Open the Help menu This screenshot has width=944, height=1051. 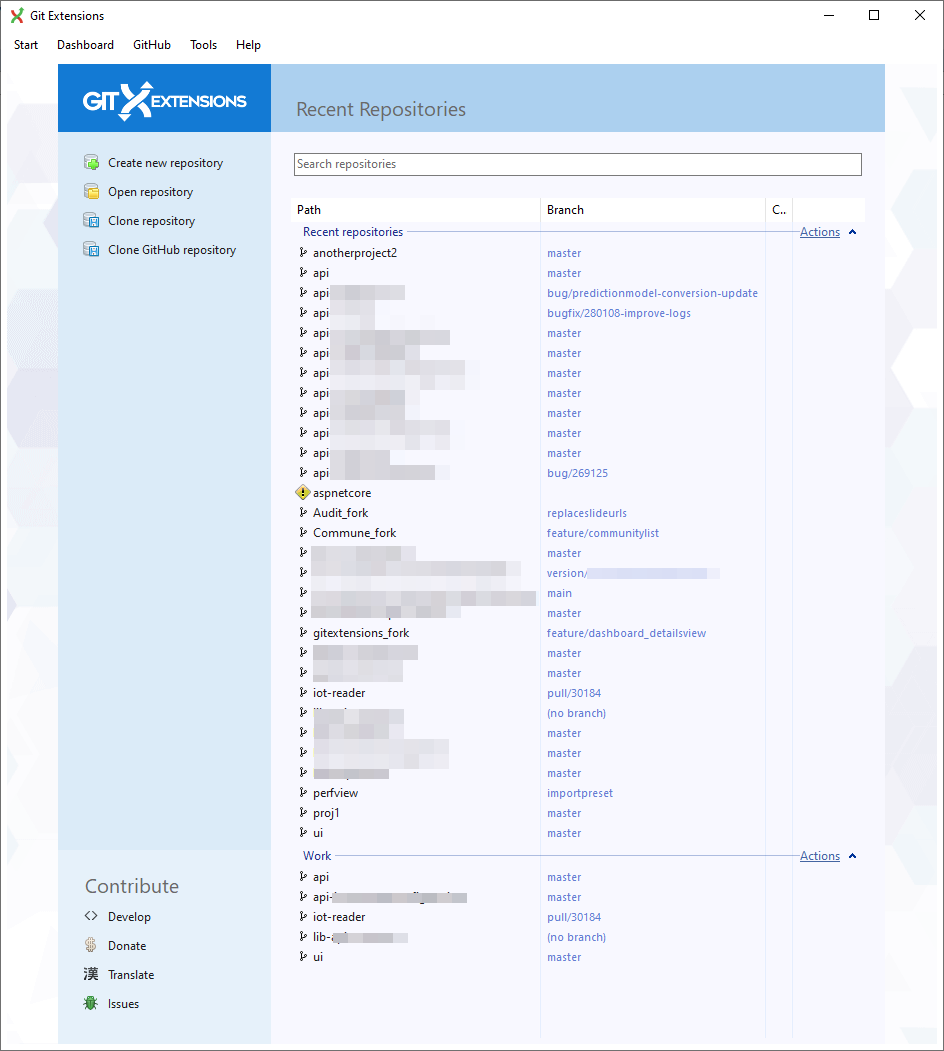tap(248, 45)
